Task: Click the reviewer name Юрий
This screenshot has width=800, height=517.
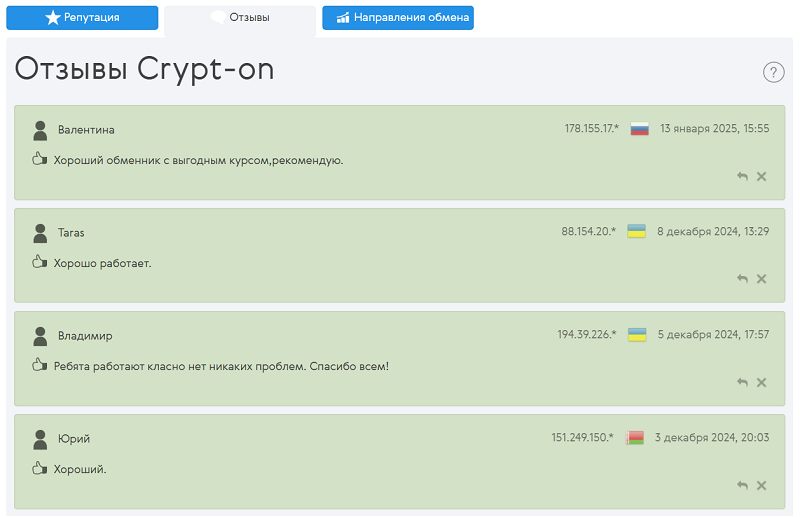Action: click(x=74, y=439)
